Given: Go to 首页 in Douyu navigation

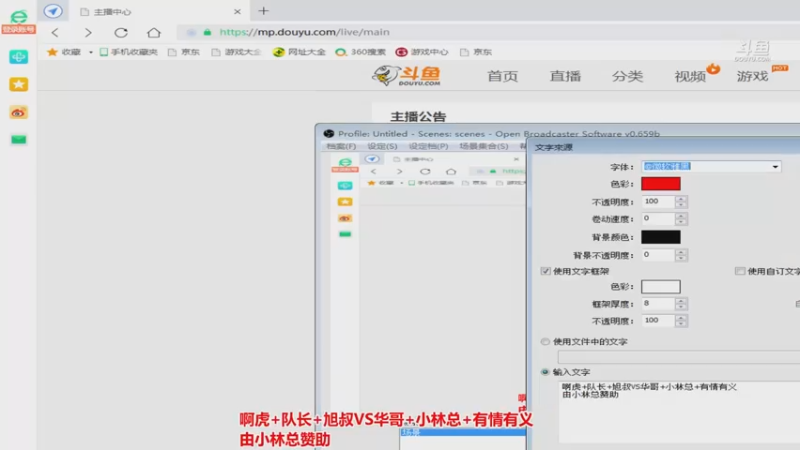Looking at the screenshot, I should point(503,77).
